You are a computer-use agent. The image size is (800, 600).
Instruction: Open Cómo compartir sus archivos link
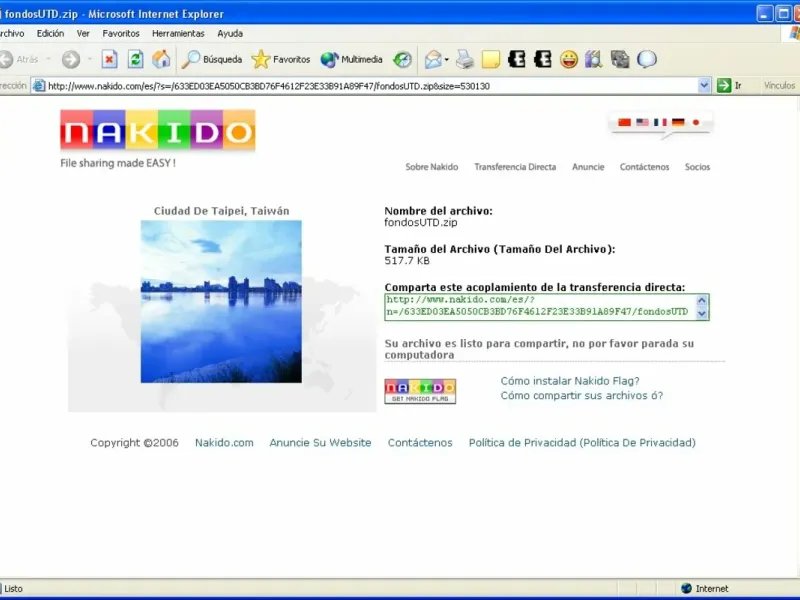pos(582,395)
